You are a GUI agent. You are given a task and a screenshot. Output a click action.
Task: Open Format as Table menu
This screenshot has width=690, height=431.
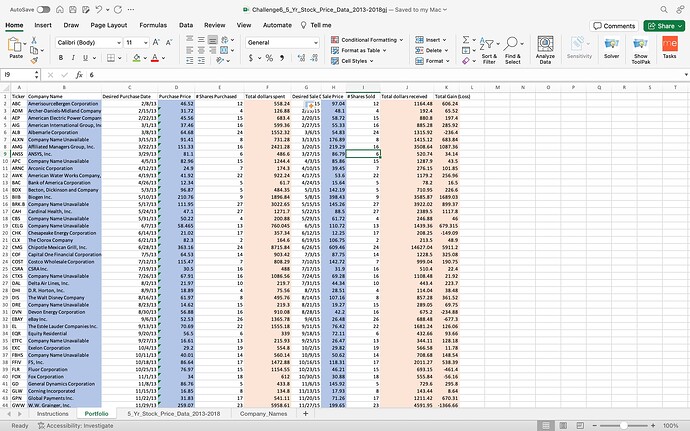pos(359,50)
